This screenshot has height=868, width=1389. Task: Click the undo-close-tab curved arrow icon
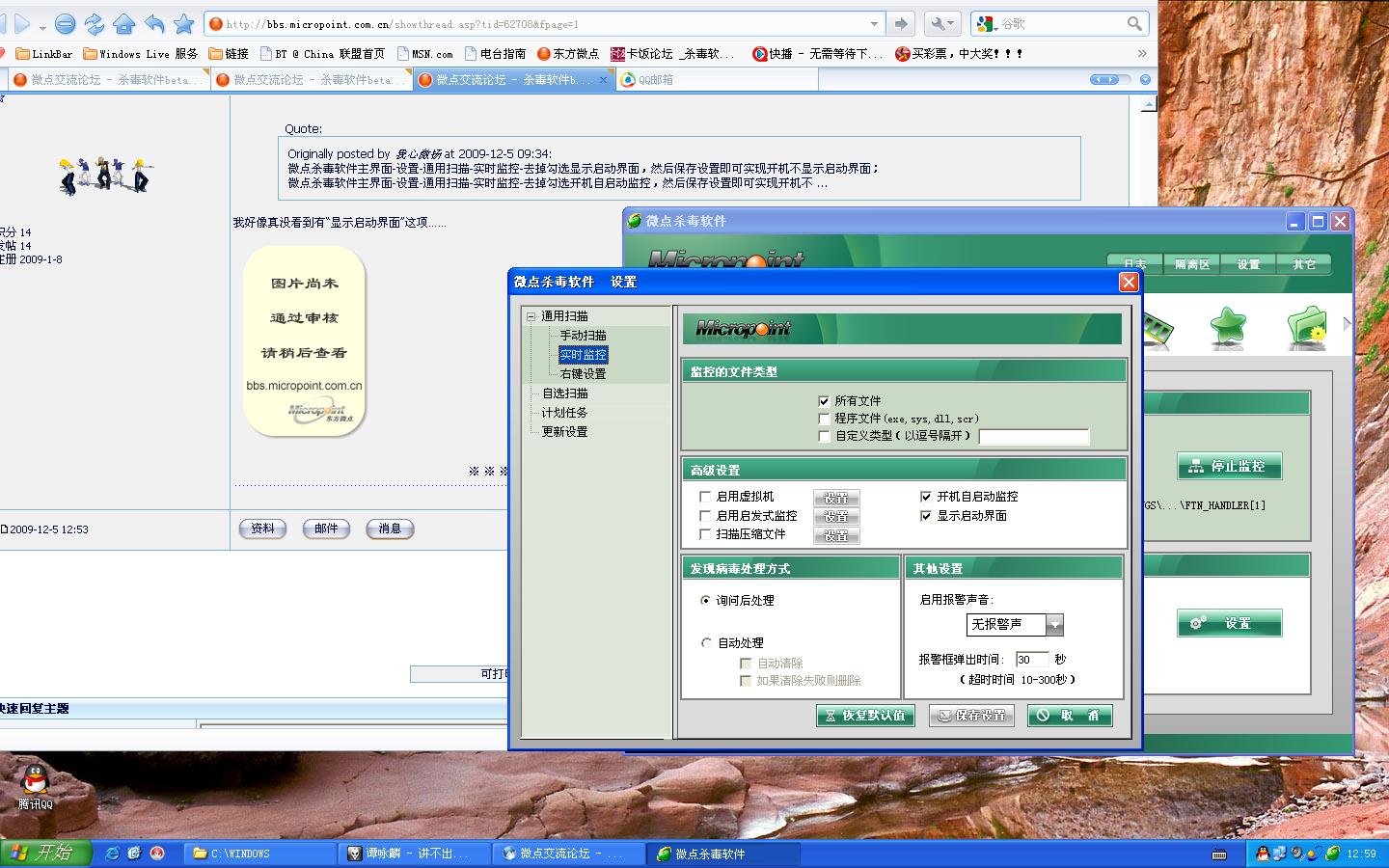click(154, 23)
